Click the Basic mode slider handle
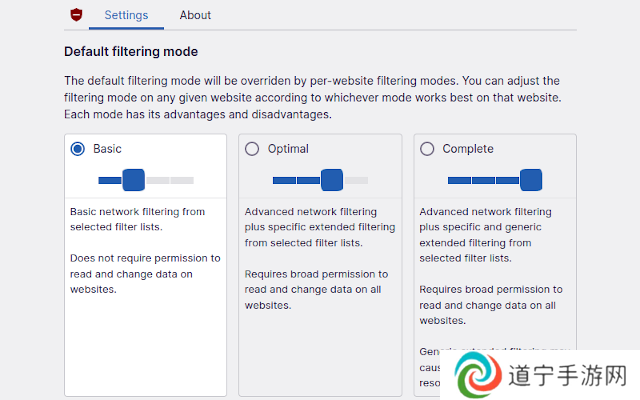Viewport: 640px width, 400px height. point(133,180)
